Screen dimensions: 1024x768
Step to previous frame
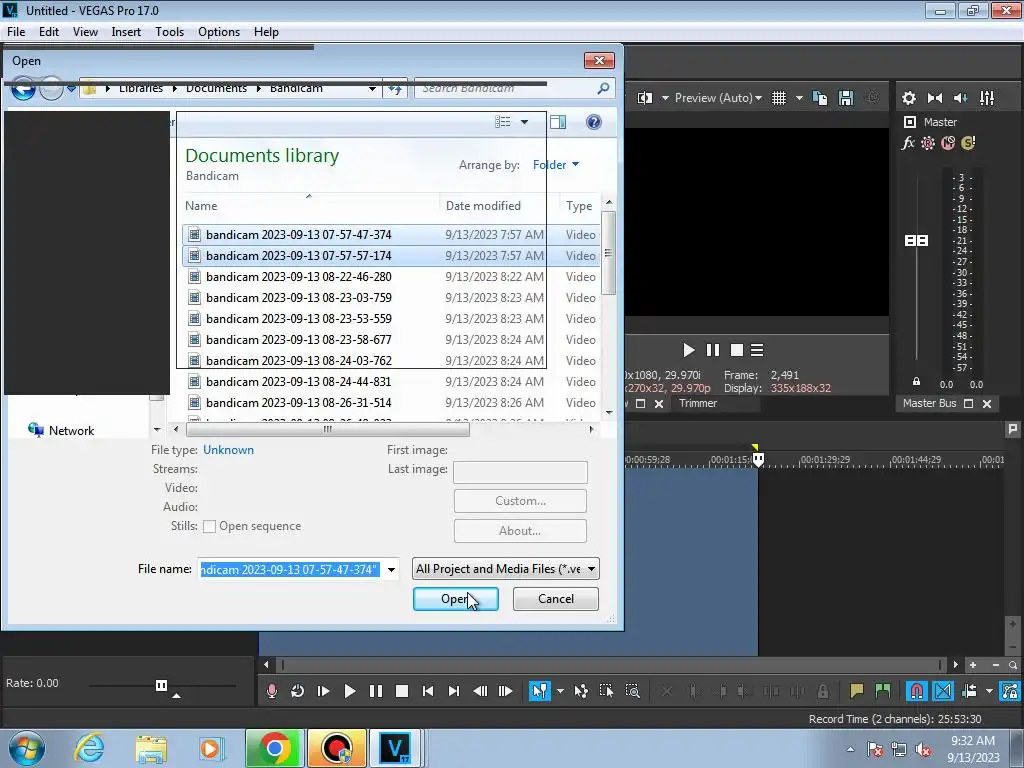pyautogui.click(x=480, y=691)
